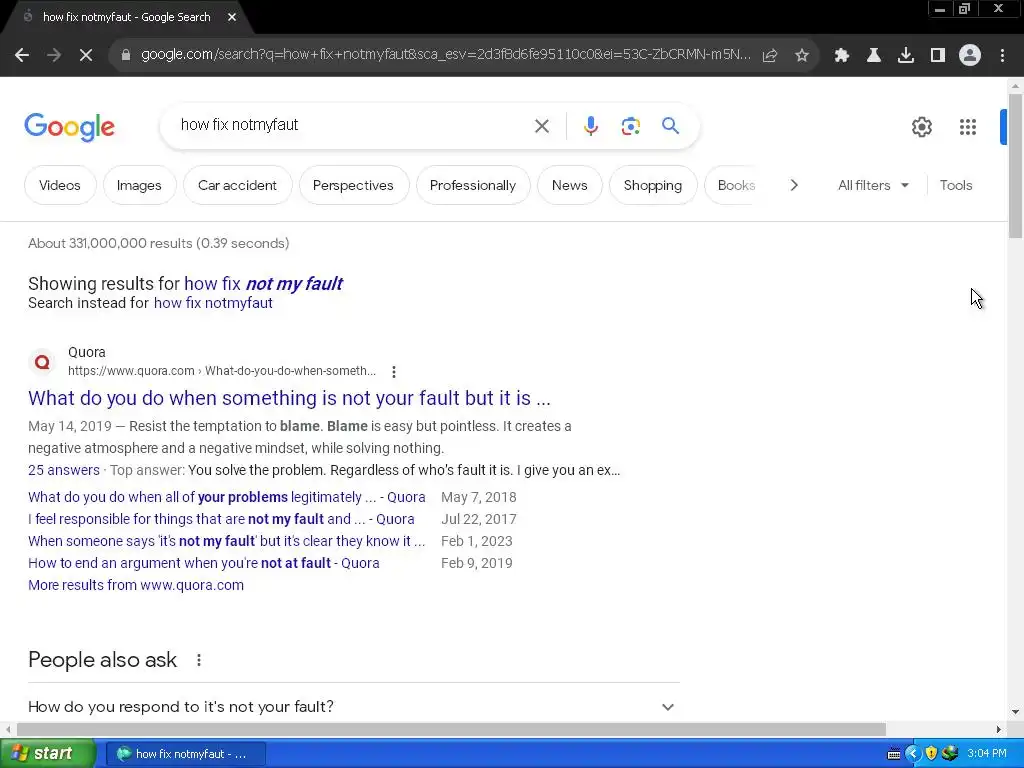Viewport: 1024px width, 768px height.
Task: Search instead for 'how fix notmyfaut' link
Action: 213,303
